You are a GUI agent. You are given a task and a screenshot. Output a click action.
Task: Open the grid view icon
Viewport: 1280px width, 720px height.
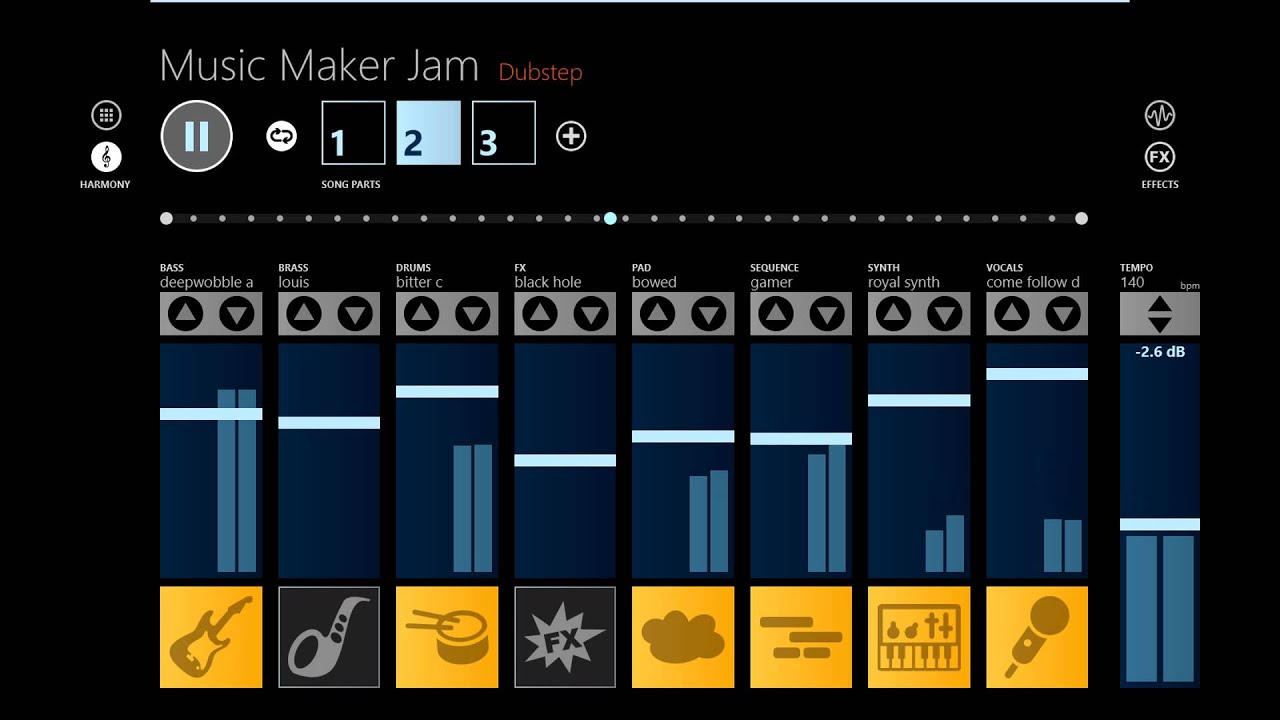click(106, 115)
